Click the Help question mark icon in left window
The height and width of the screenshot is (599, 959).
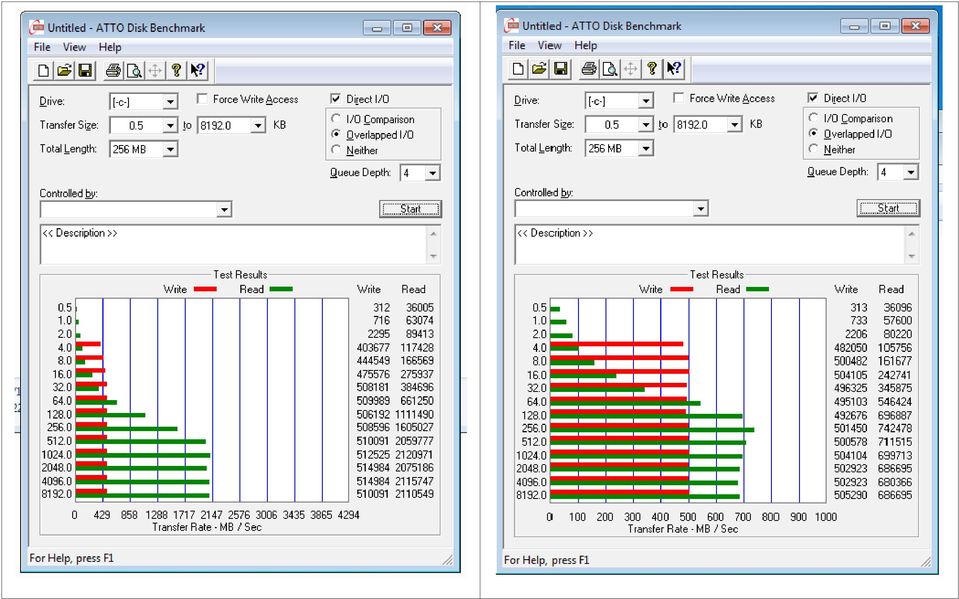[x=176, y=70]
